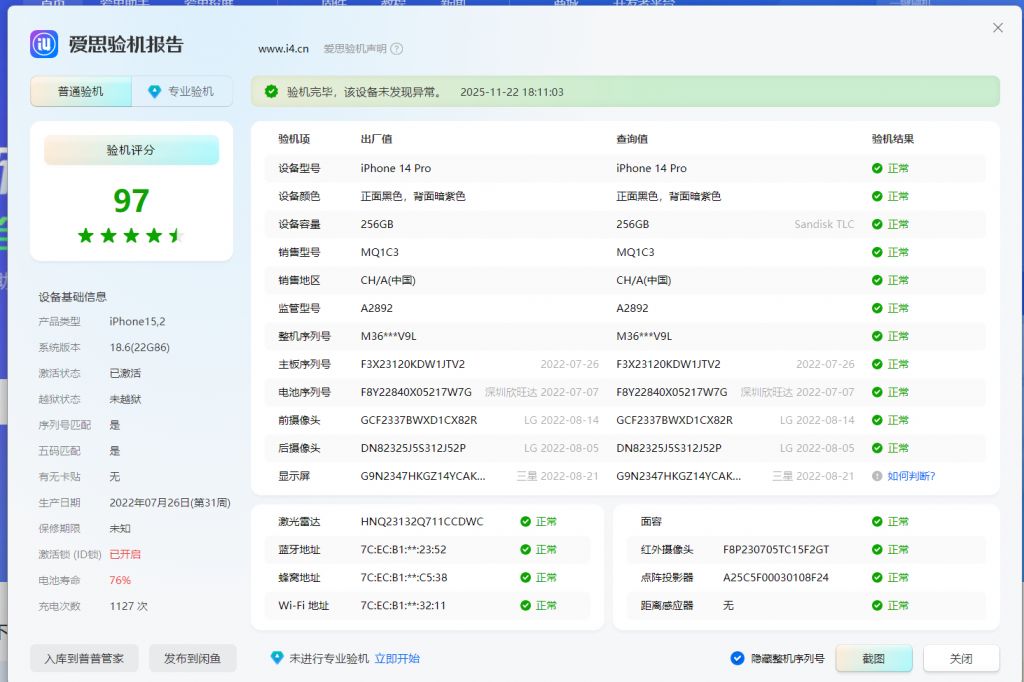Click the green check beside Wi-Fi 地址
Image resolution: width=1024 pixels, height=682 pixels.
525,607
